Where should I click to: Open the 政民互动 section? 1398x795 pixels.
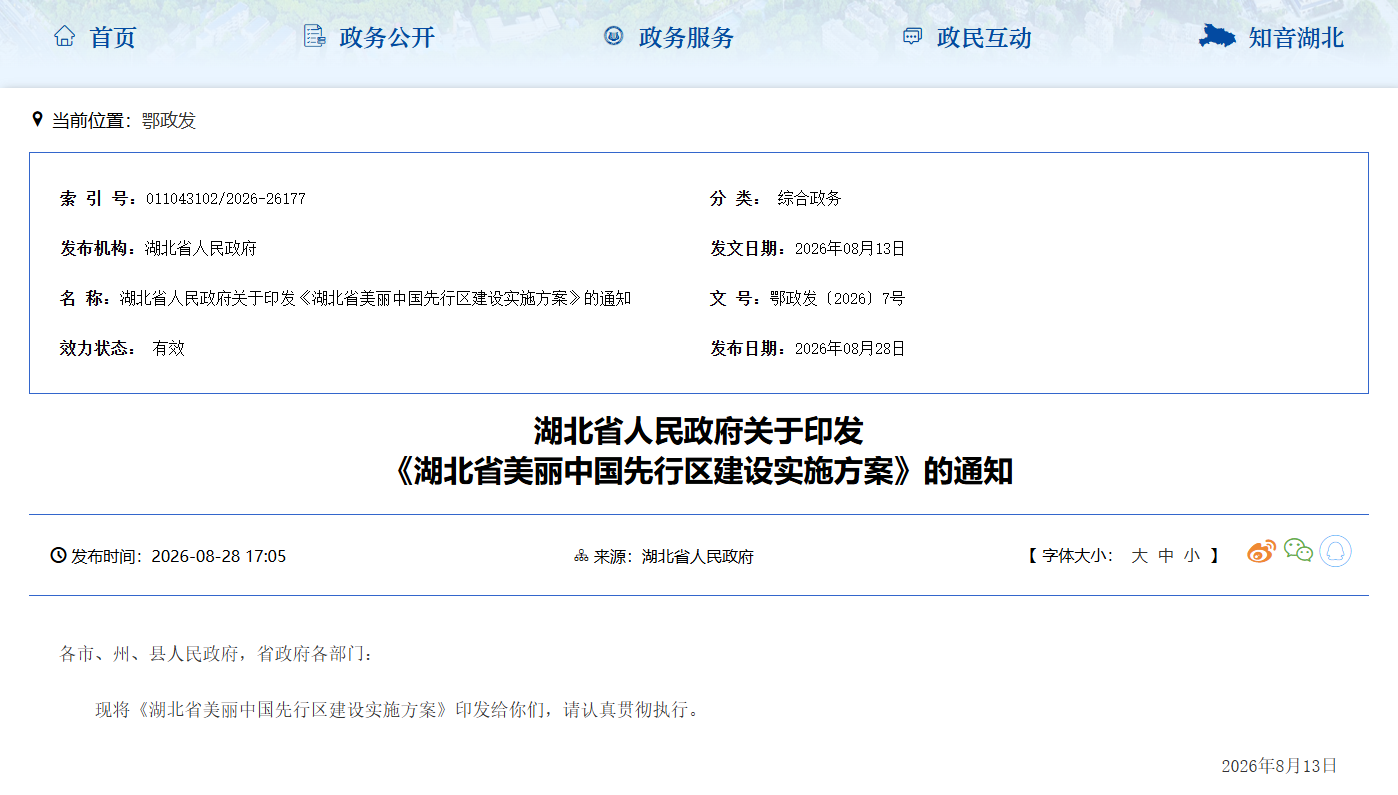(x=984, y=38)
